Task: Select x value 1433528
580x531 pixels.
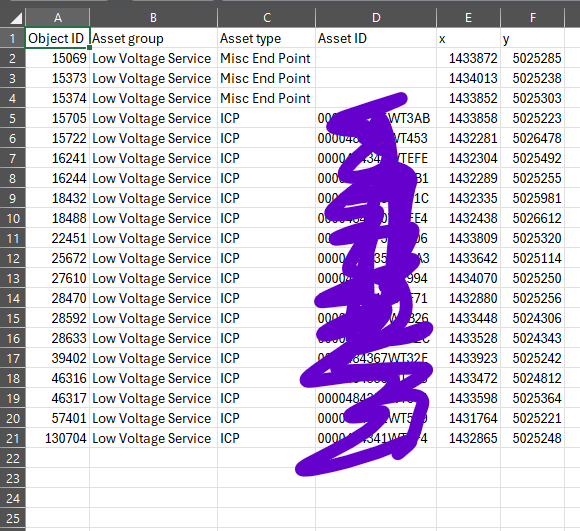Action: [x=468, y=338]
